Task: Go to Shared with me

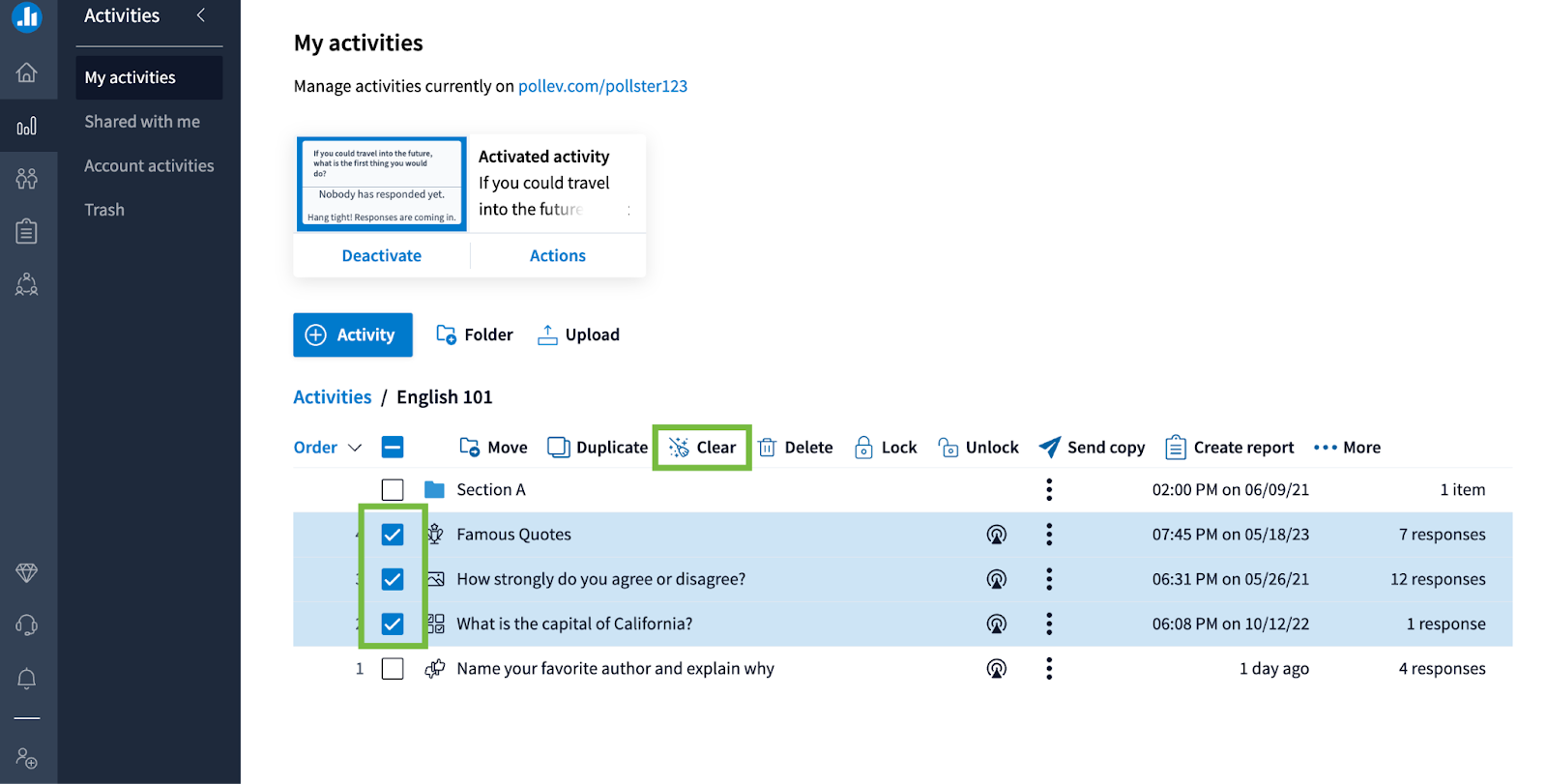Action: tap(142, 122)
